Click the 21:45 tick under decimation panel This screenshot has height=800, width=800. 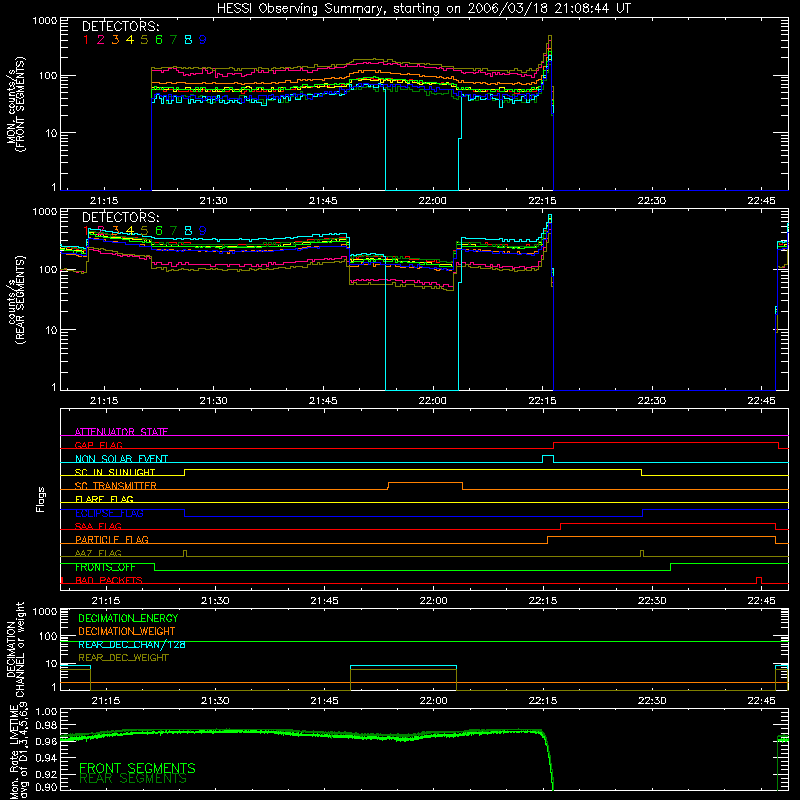(324, 701)
